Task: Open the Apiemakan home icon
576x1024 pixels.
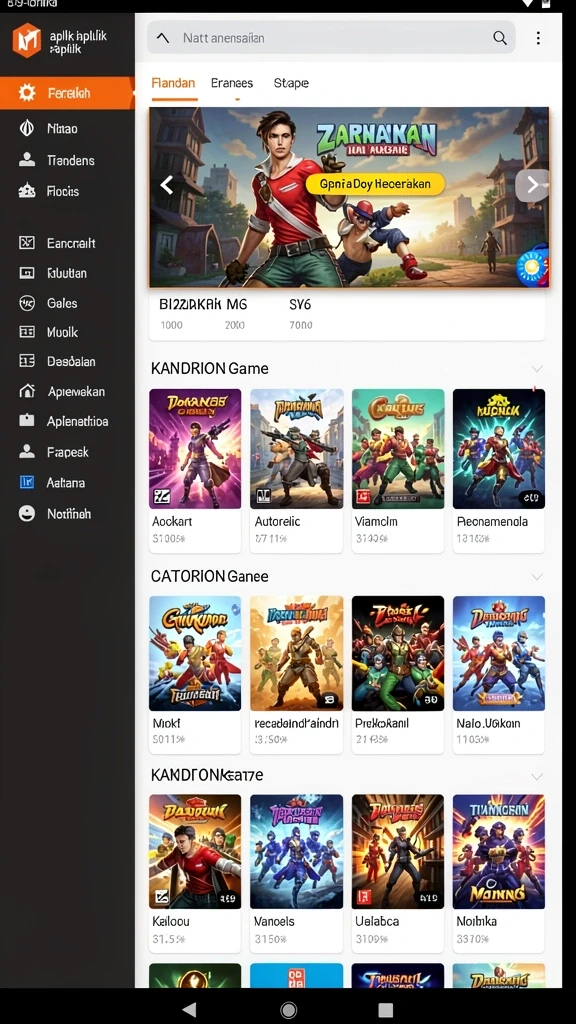Action: coord(27,391)
